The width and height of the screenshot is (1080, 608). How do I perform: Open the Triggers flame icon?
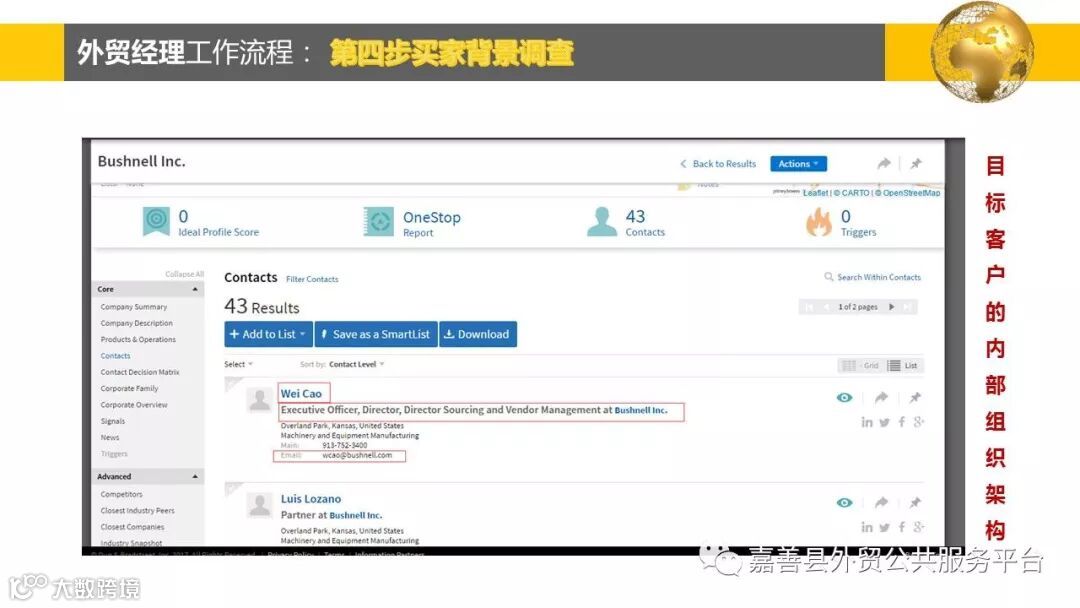tap(819, 222)
